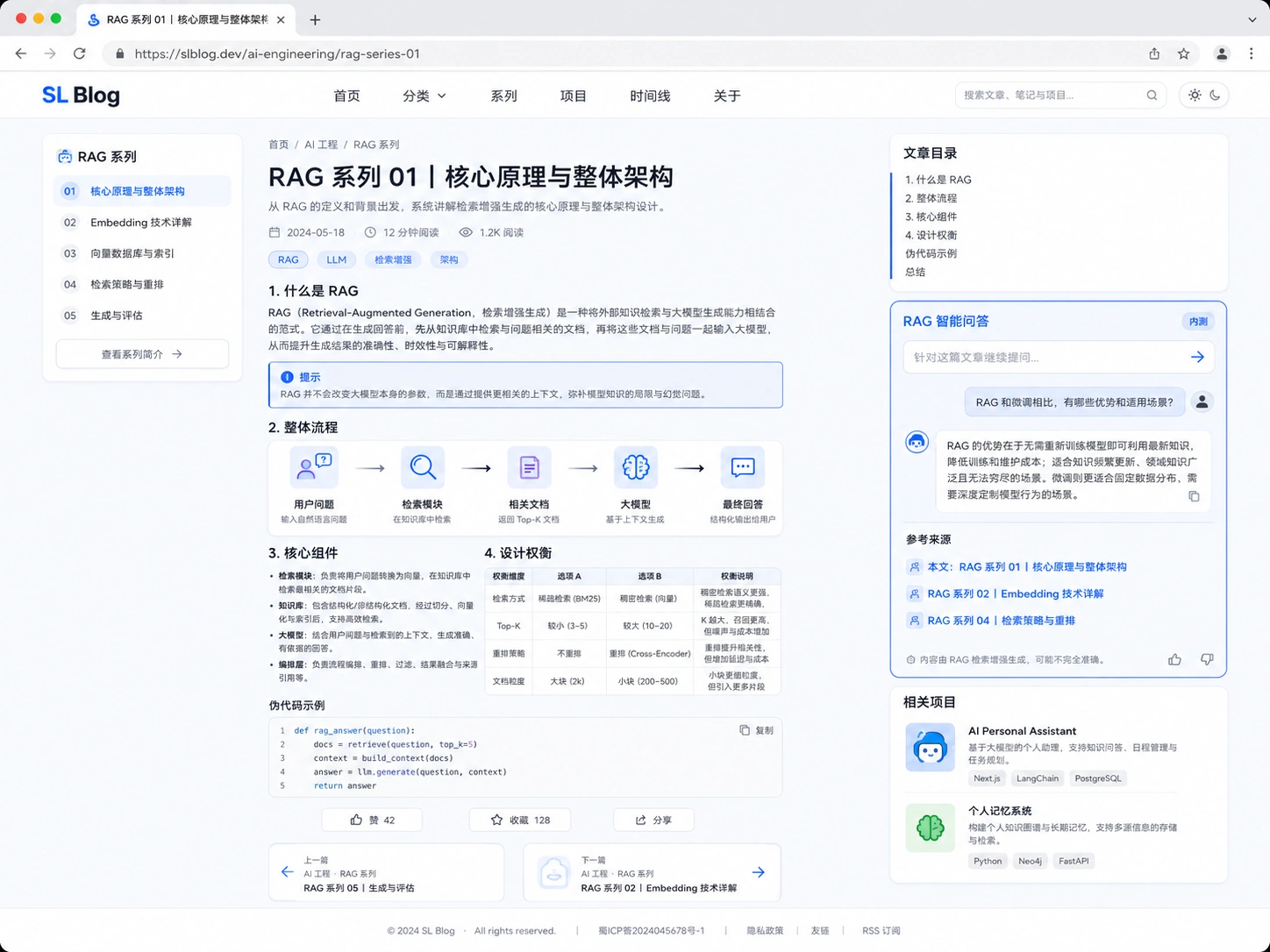The image size is (1270, 952).
Task: Click the RSS 订阅 footer link
Action: point(881,931)
